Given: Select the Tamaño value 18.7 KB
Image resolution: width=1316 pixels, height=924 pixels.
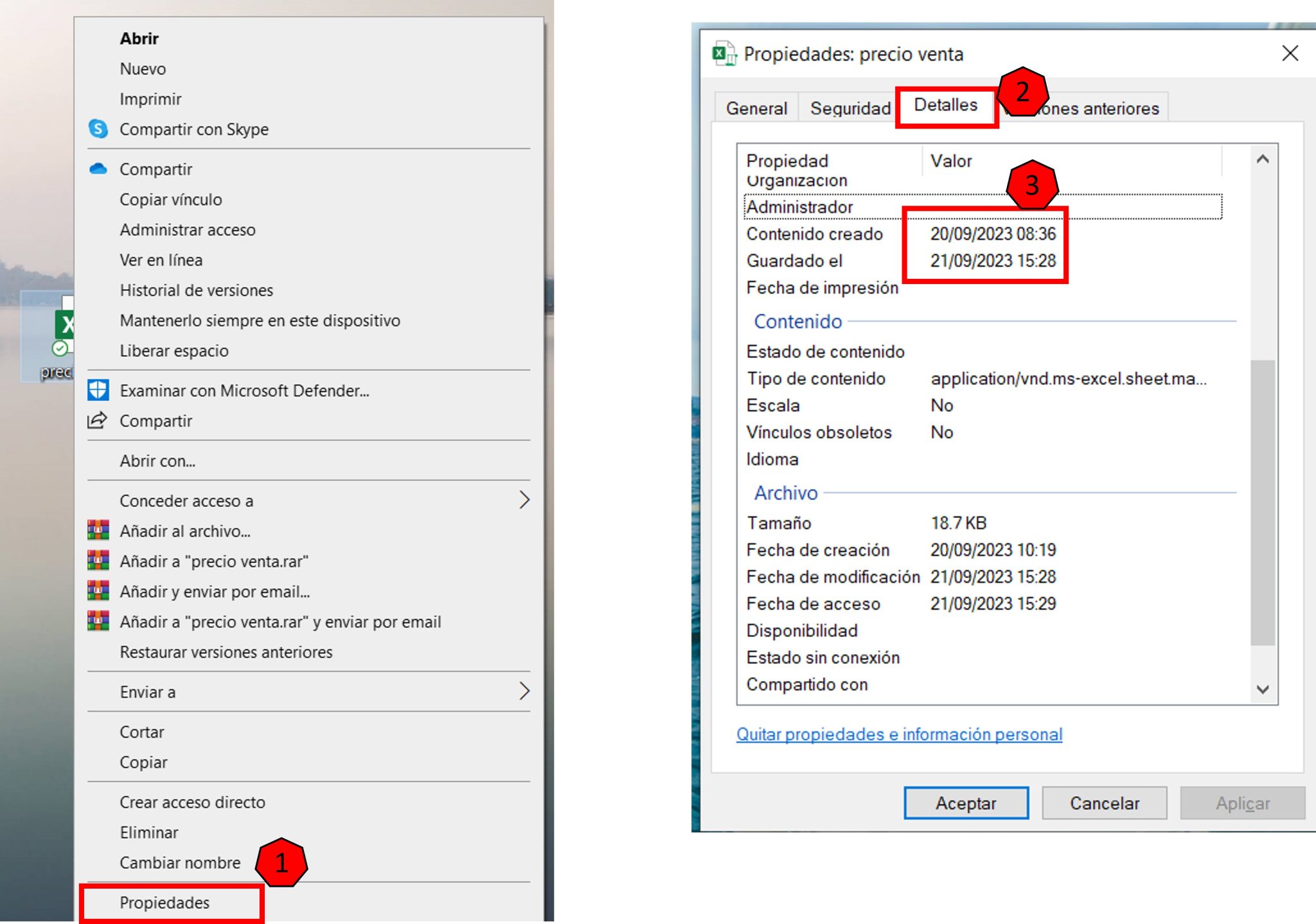Looking at the screenshot, I should [958, 523].
